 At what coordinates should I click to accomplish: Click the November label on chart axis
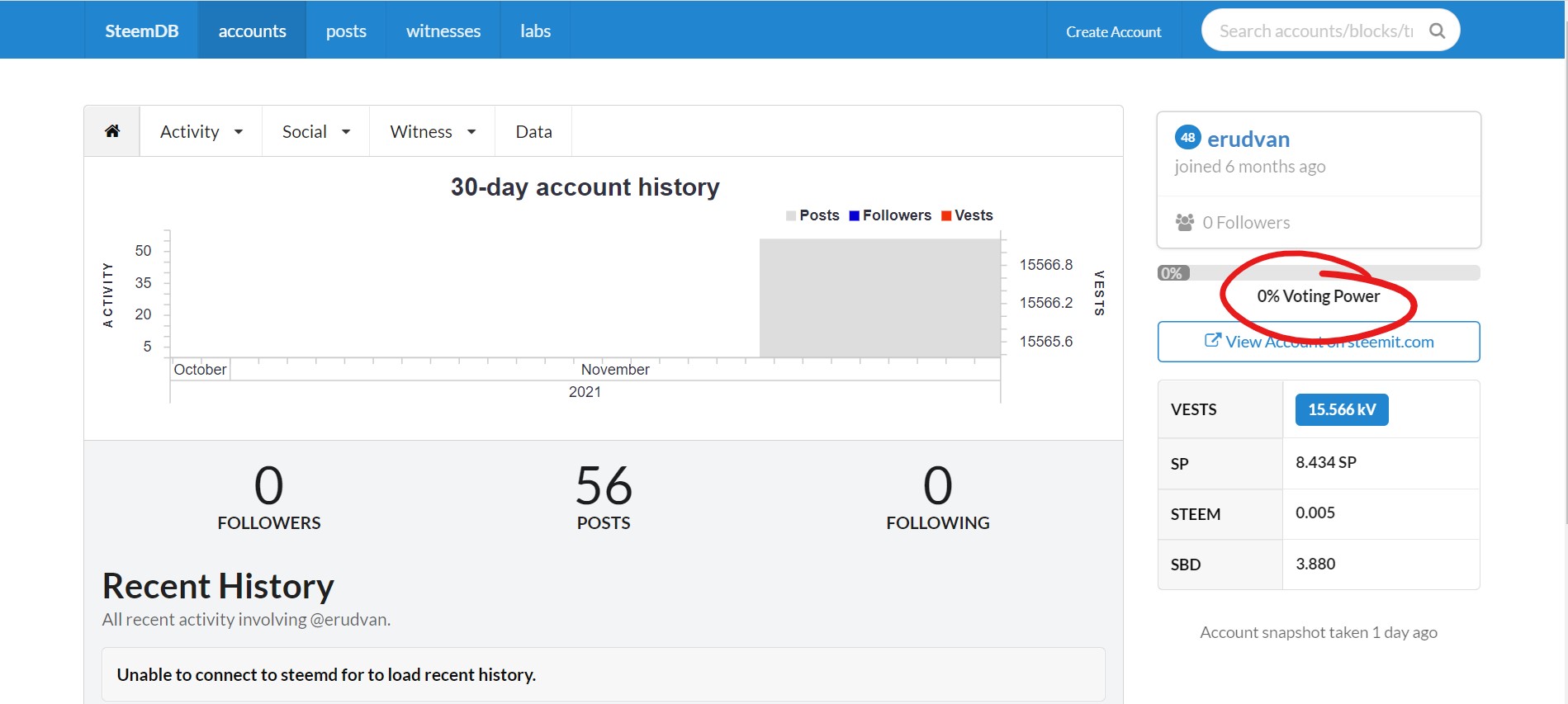(x=615, y=370)
